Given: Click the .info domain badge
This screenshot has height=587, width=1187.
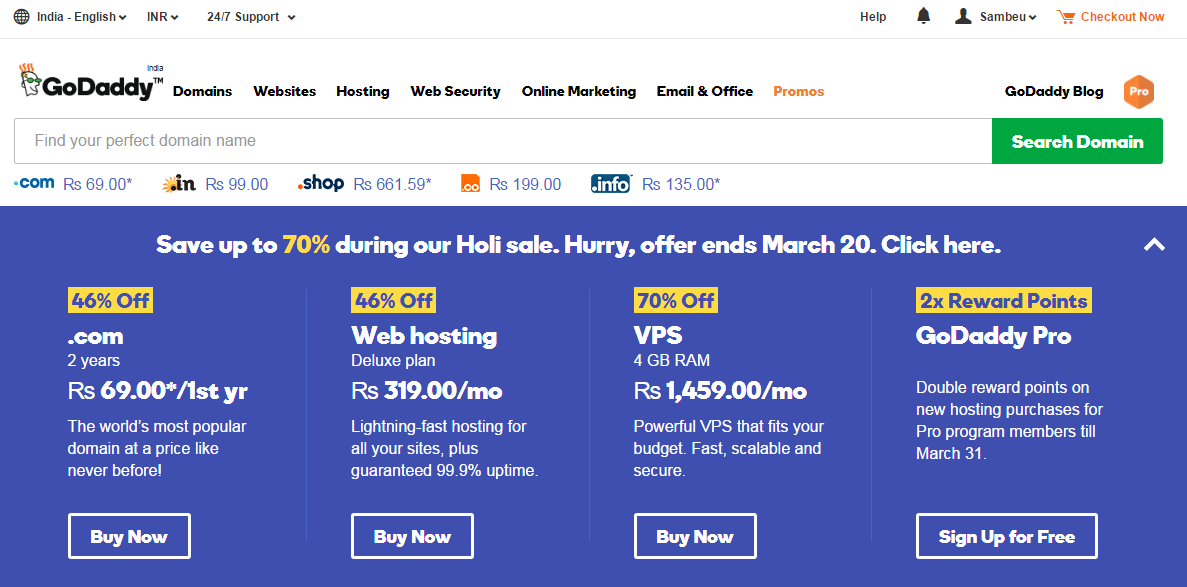Looking at the screenshot, I should pyautogui.click(x=611, y=183).
